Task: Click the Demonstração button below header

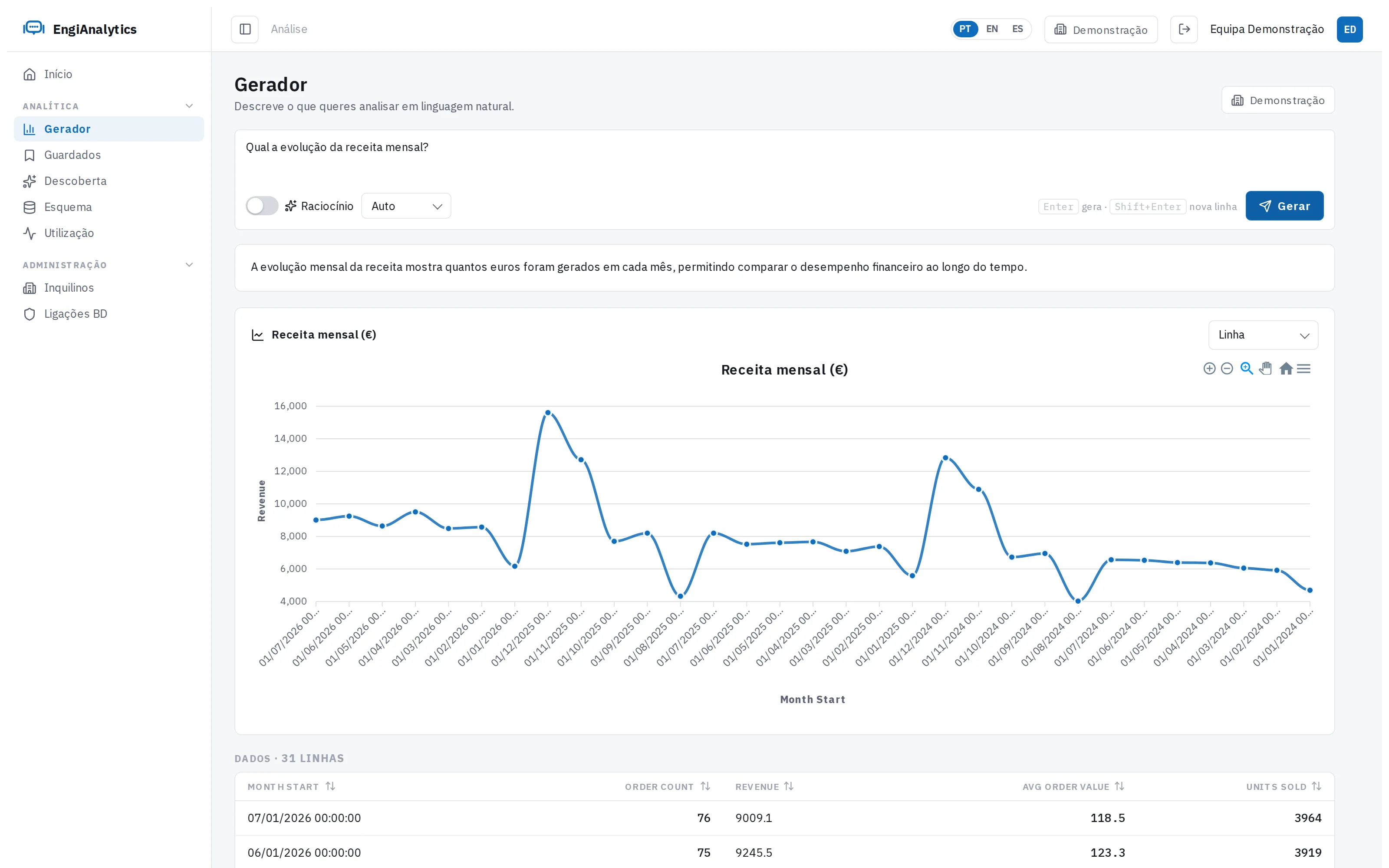Action: tap(1277, 100)
